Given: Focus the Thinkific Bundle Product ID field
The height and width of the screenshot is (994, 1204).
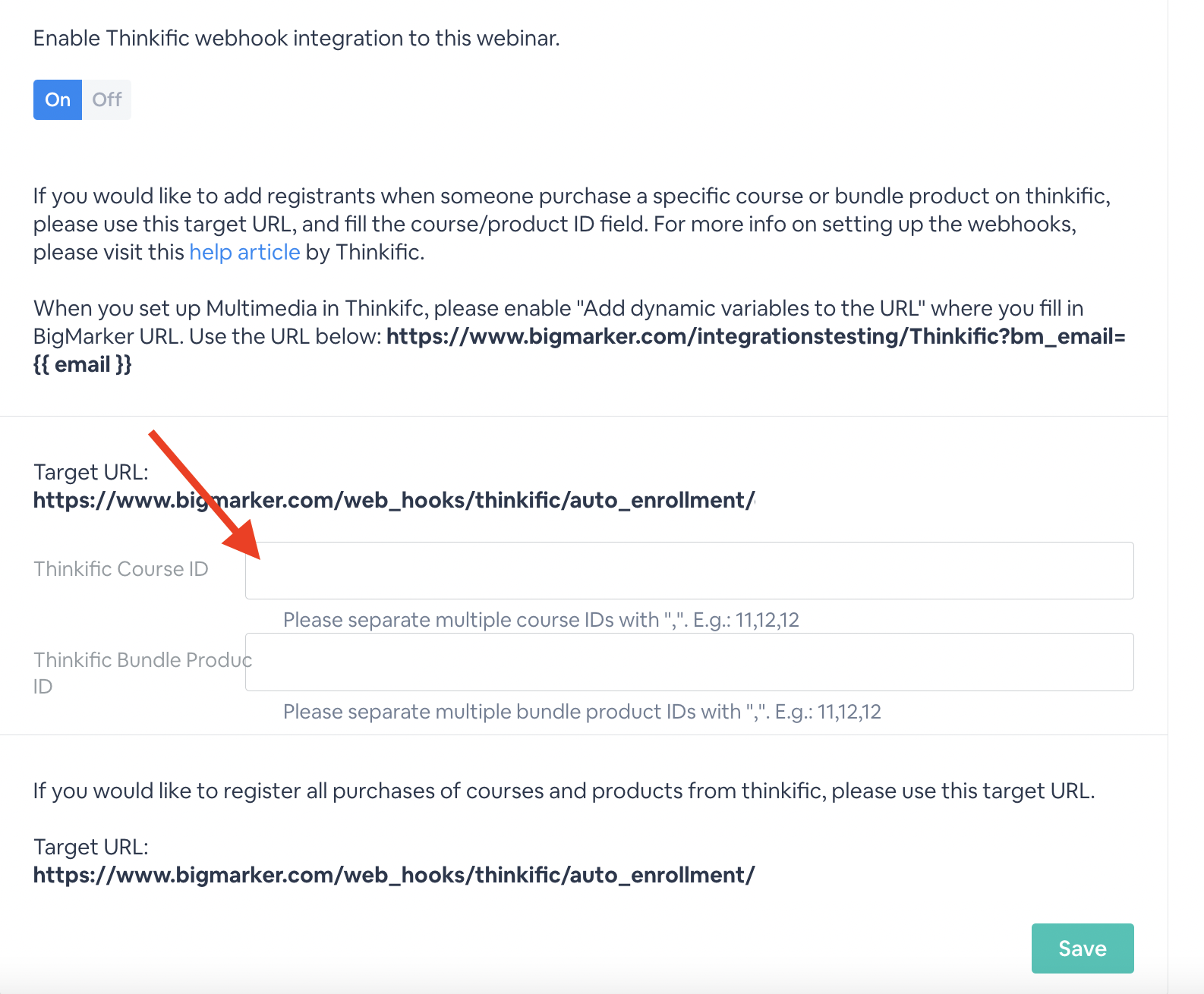Looking at the screenshot, I should click(x=689, y=662).
